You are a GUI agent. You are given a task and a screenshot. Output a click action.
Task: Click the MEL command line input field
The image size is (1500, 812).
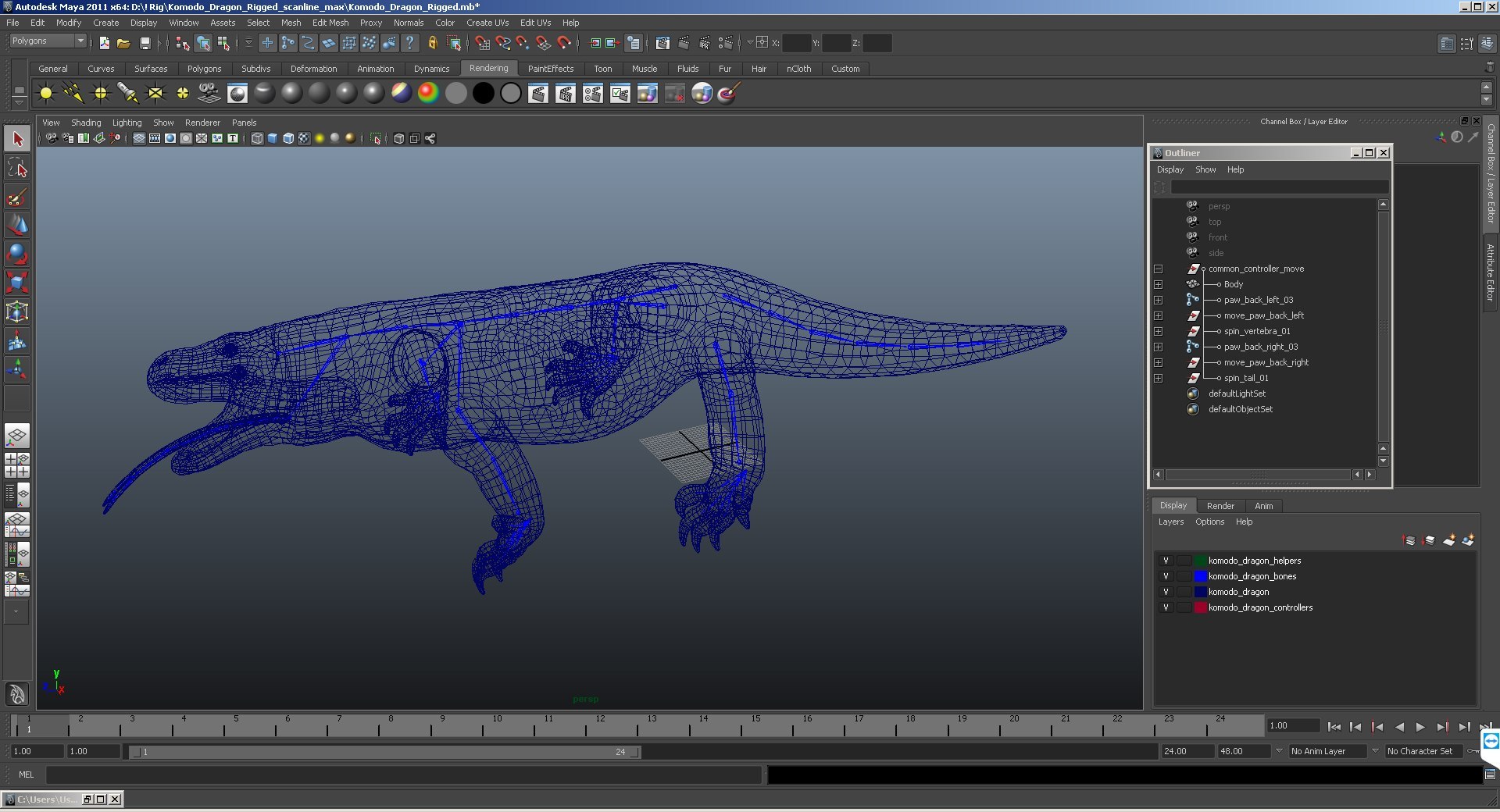click(403, 775)
